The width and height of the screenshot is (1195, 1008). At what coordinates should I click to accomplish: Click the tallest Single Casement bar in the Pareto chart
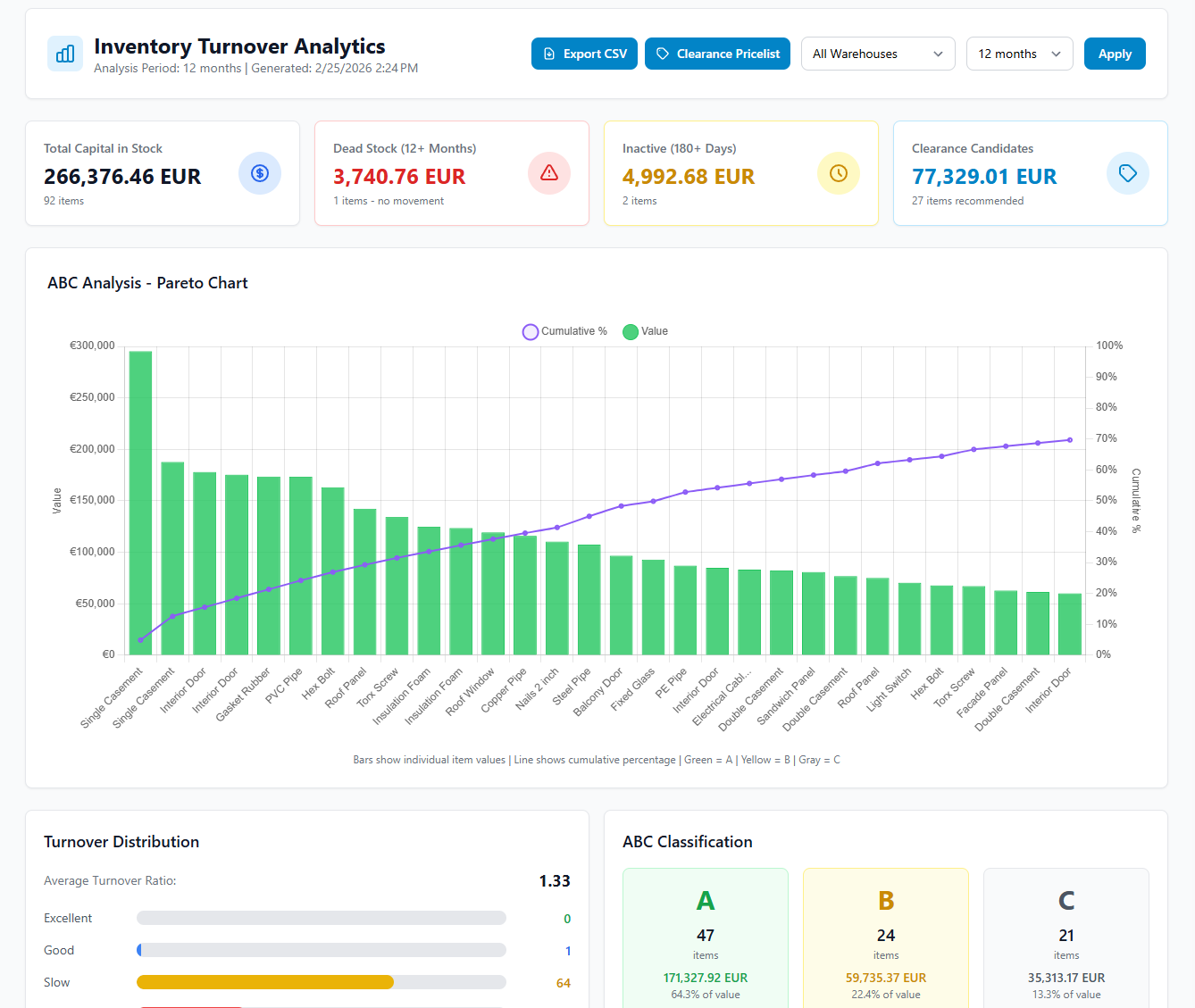pos(139,500)
